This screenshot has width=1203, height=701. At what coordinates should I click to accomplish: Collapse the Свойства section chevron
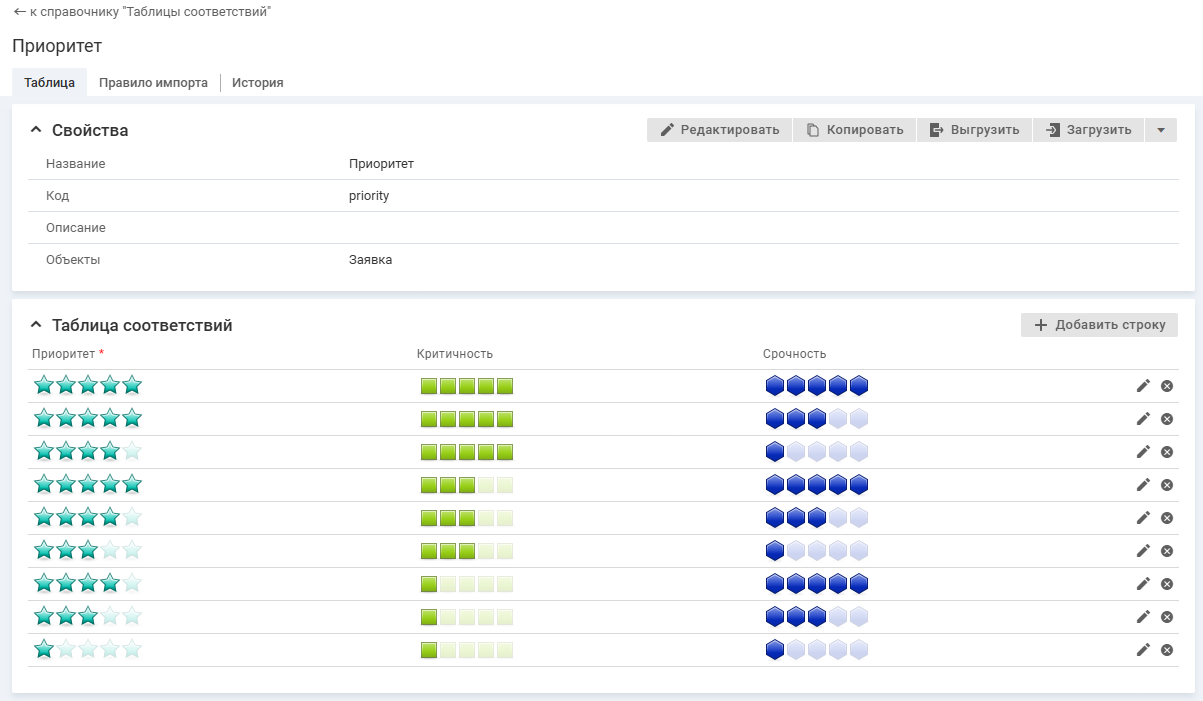[x=36, y=130]
